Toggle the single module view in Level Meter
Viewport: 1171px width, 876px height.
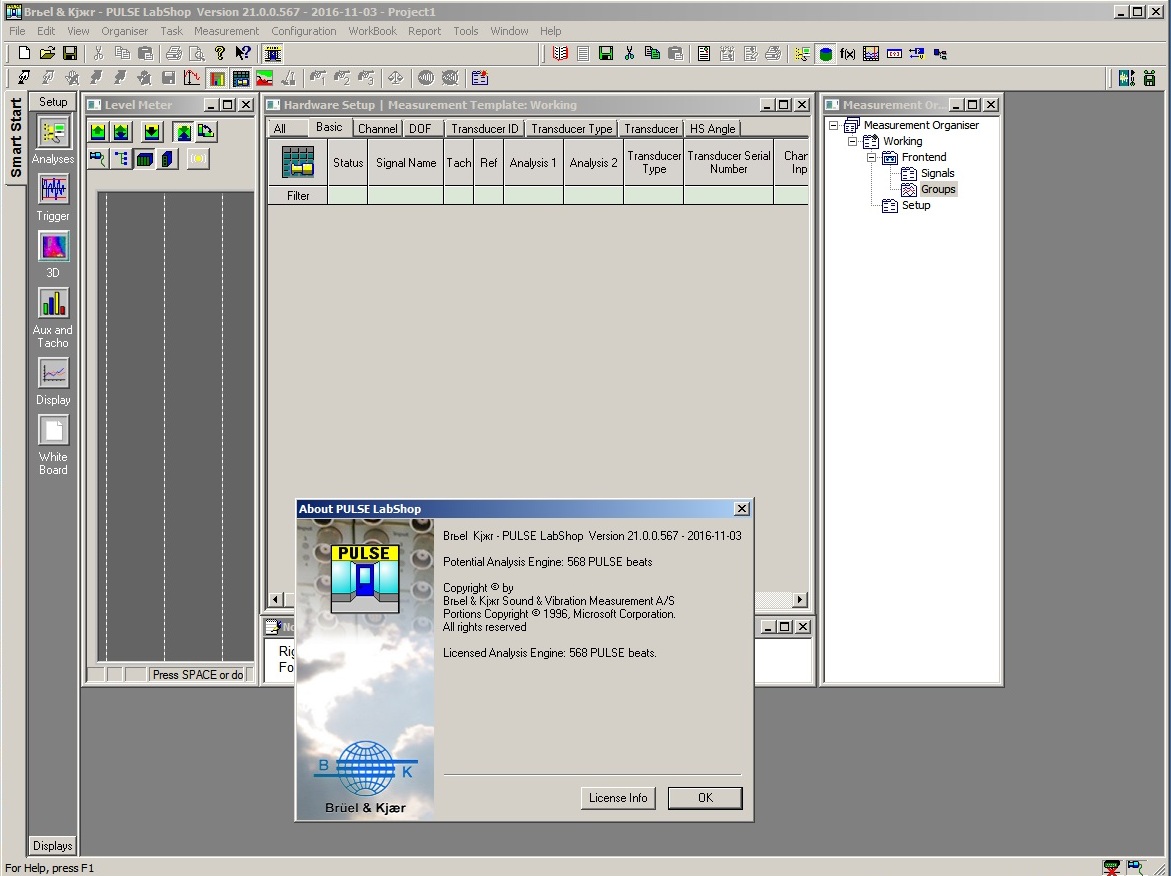click(167, 158)
